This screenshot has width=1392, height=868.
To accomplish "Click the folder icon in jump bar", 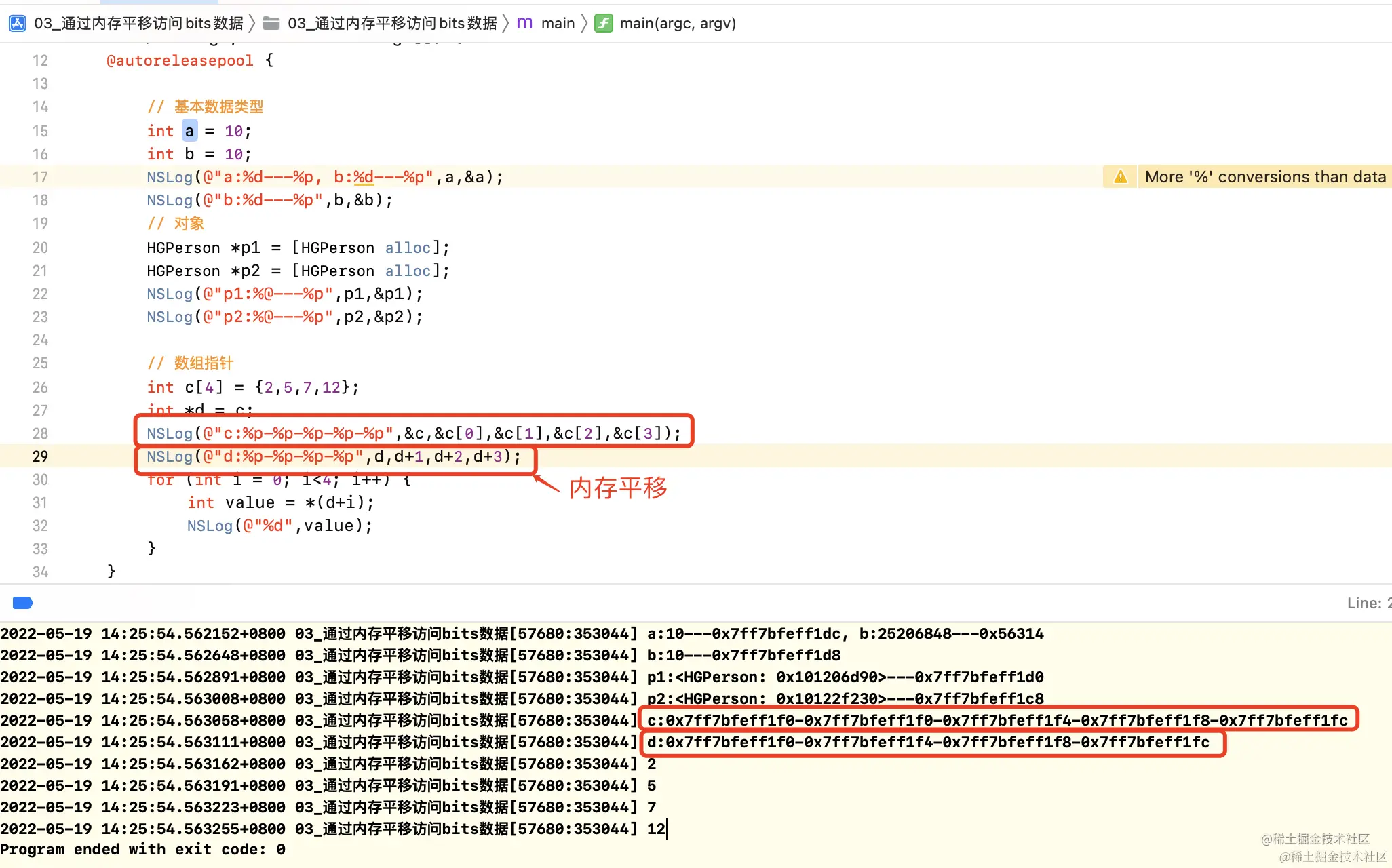I will click(271, 24).
